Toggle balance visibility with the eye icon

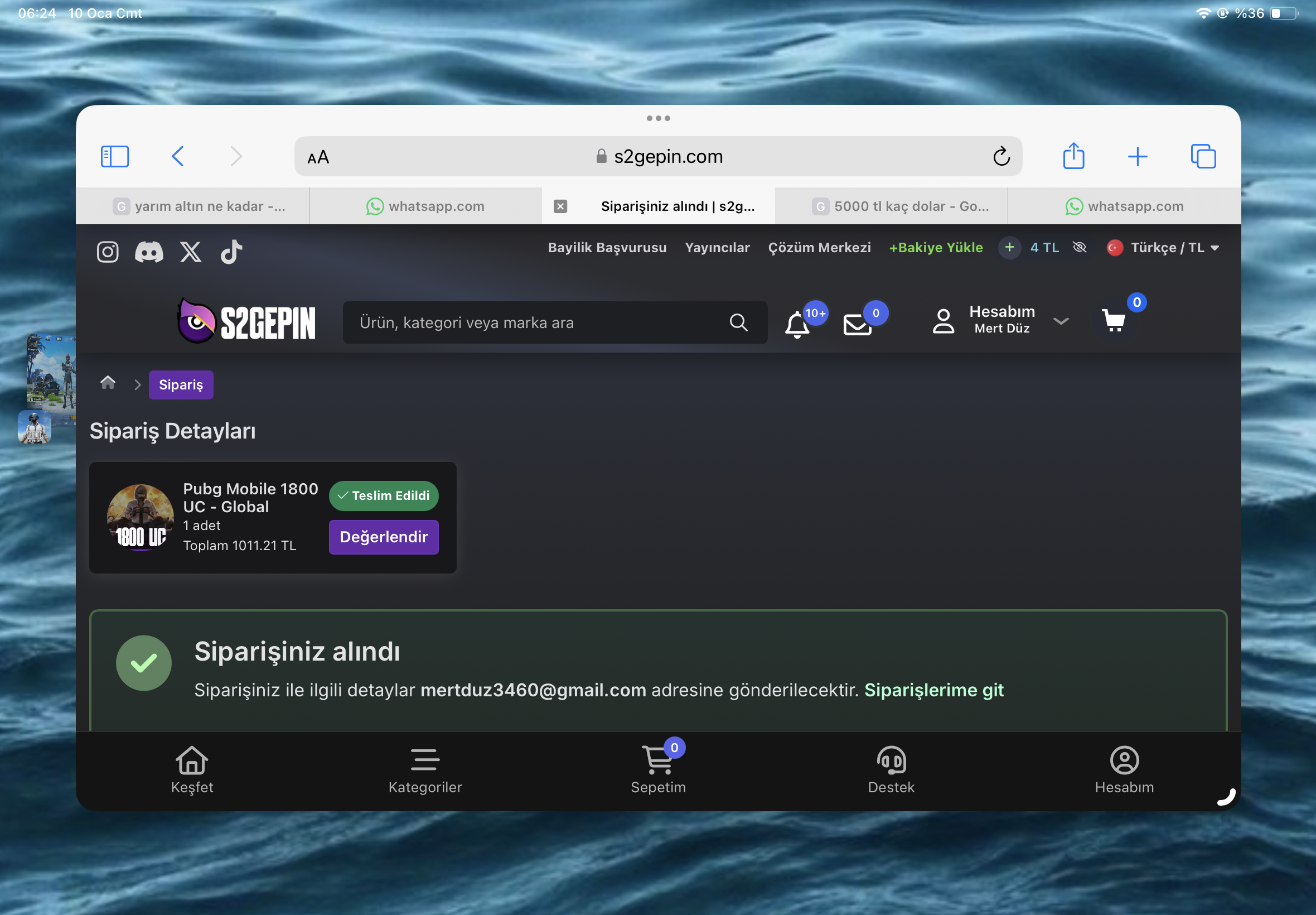click(x=1080, y=247)
